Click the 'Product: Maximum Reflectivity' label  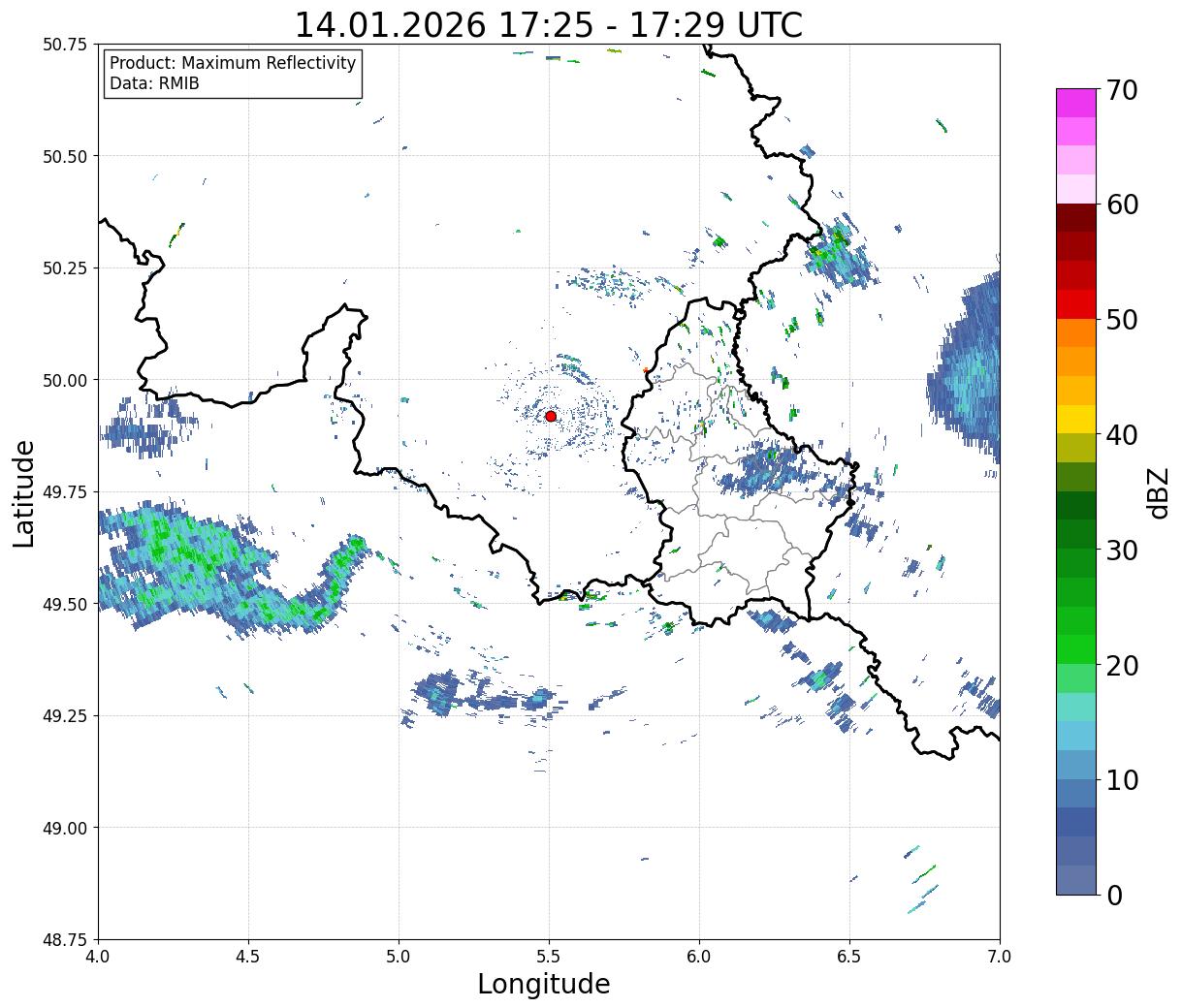[x=233, y=63]
